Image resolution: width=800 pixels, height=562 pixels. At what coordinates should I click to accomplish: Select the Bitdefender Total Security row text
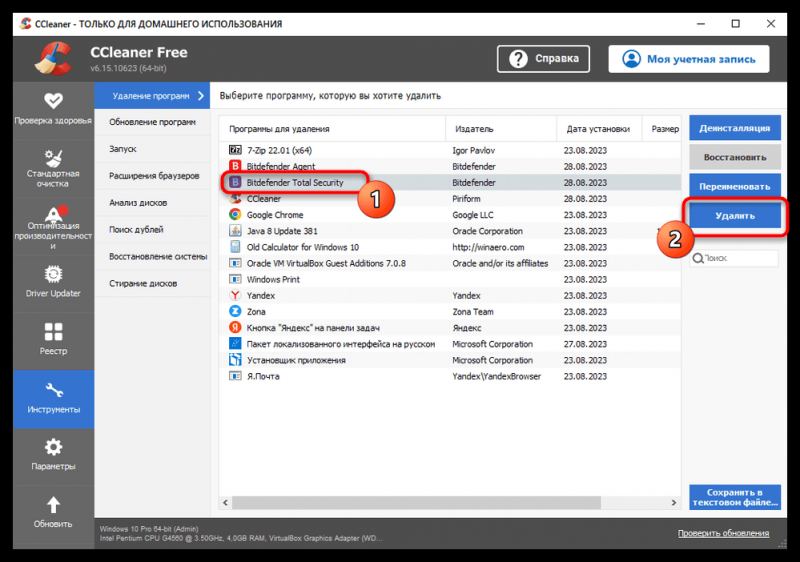pos(295,183)
